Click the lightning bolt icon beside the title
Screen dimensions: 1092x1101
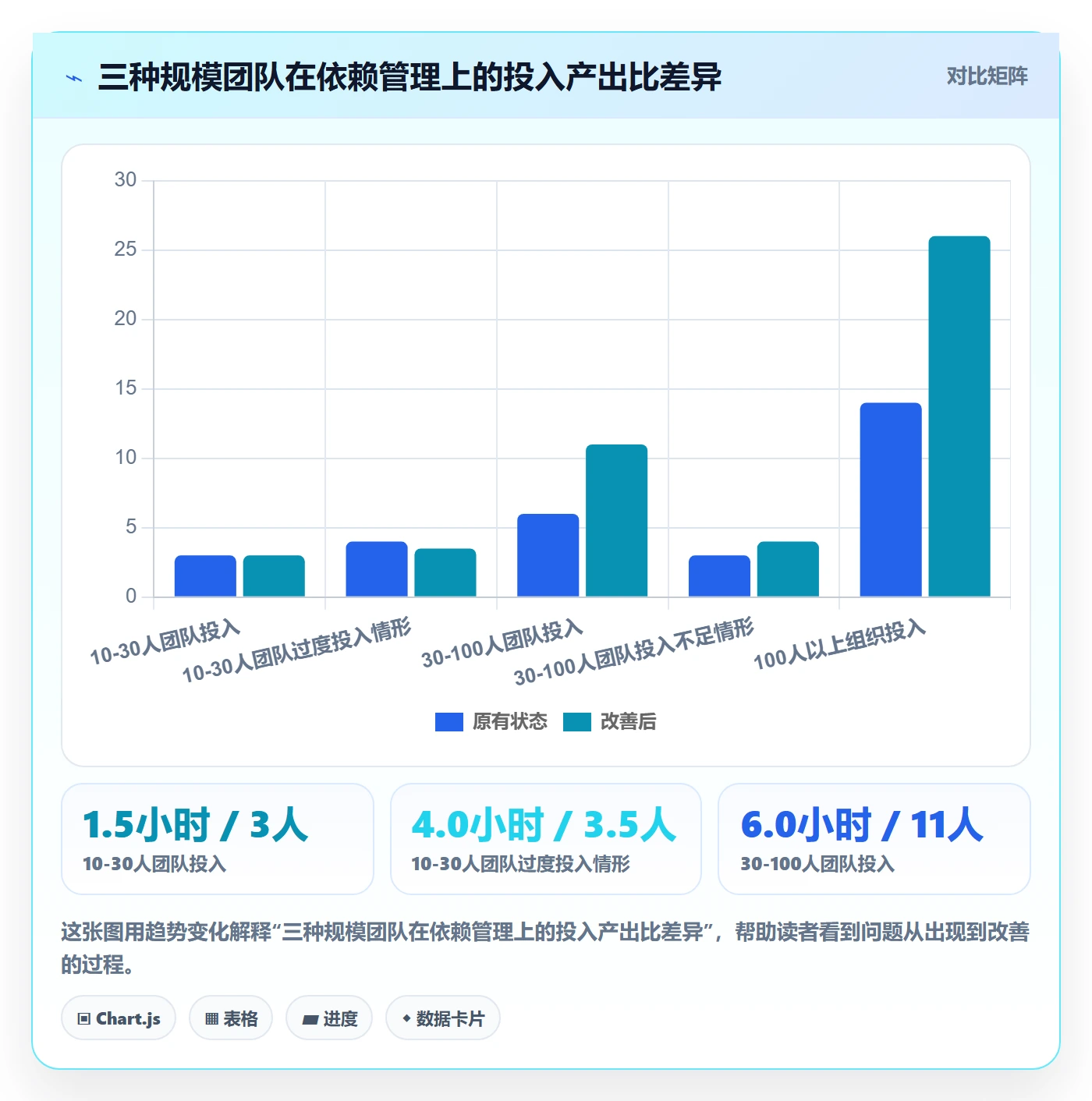(74, 78)
